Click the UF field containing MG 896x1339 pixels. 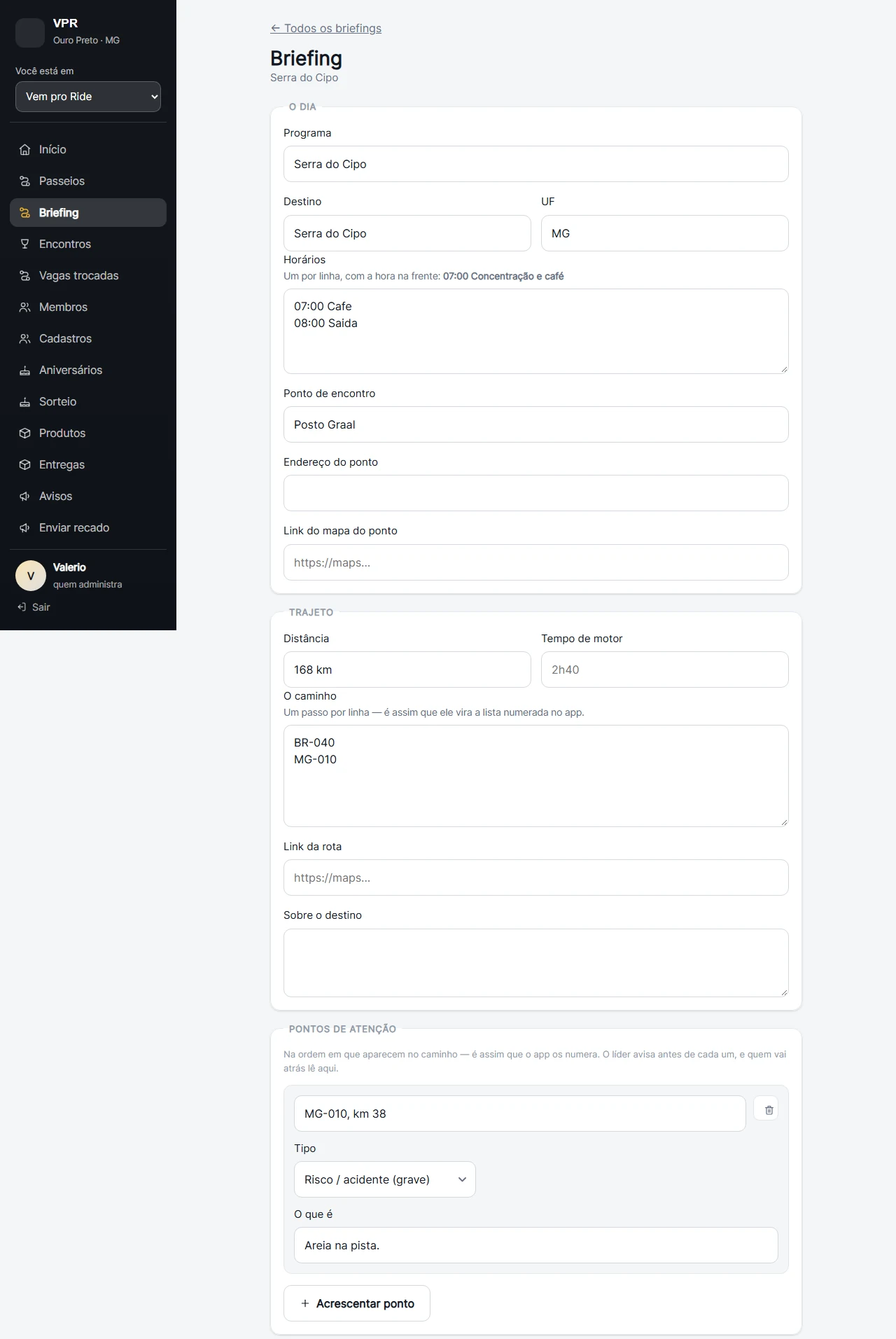665,233
